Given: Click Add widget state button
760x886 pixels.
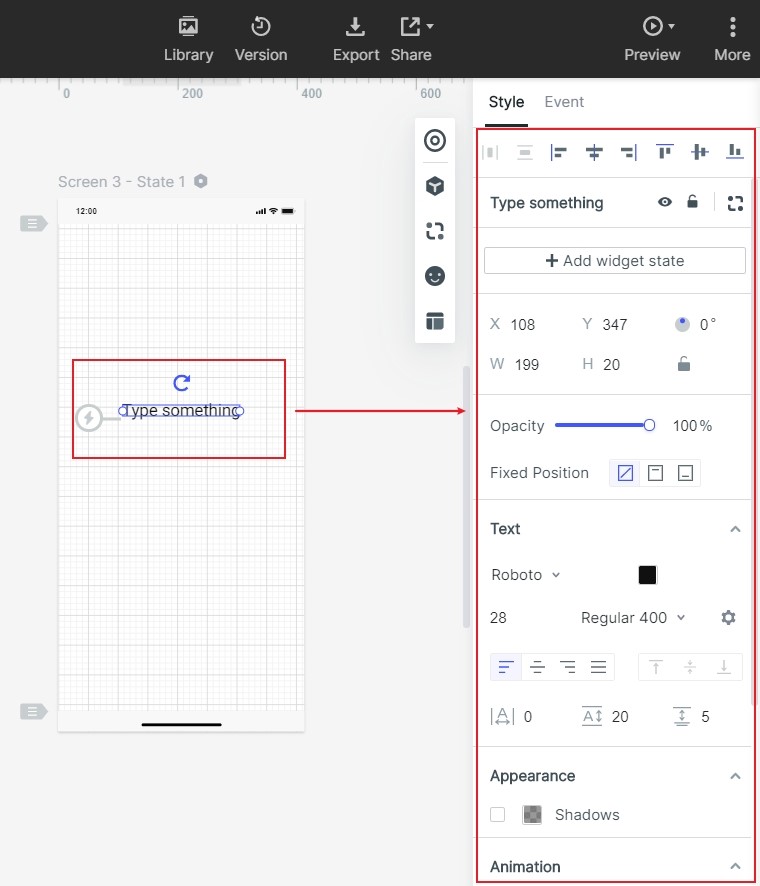Looking at the screenshot, I should (615, 260).
